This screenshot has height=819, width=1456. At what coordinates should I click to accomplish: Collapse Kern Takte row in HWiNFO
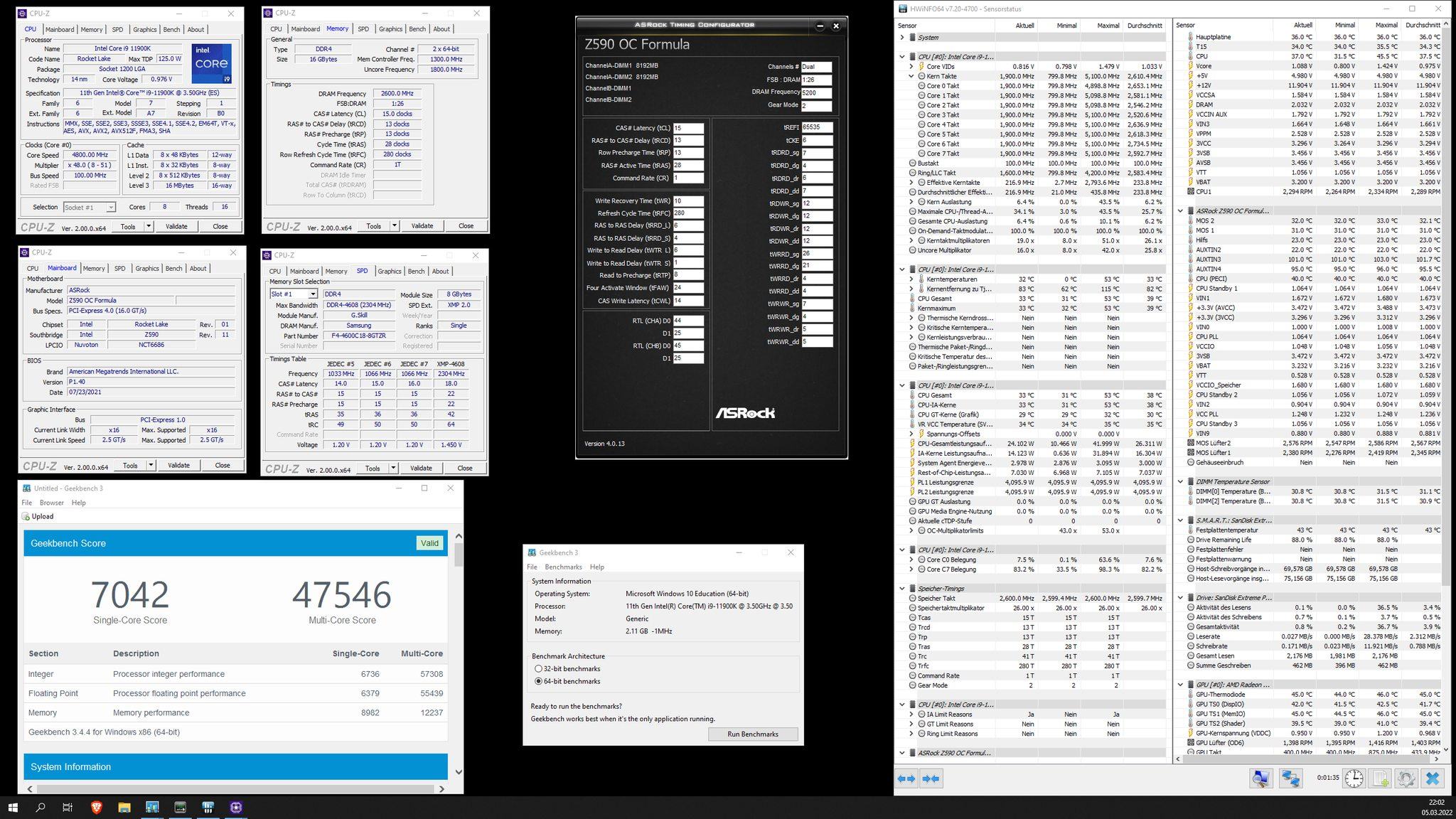(911, 76)
